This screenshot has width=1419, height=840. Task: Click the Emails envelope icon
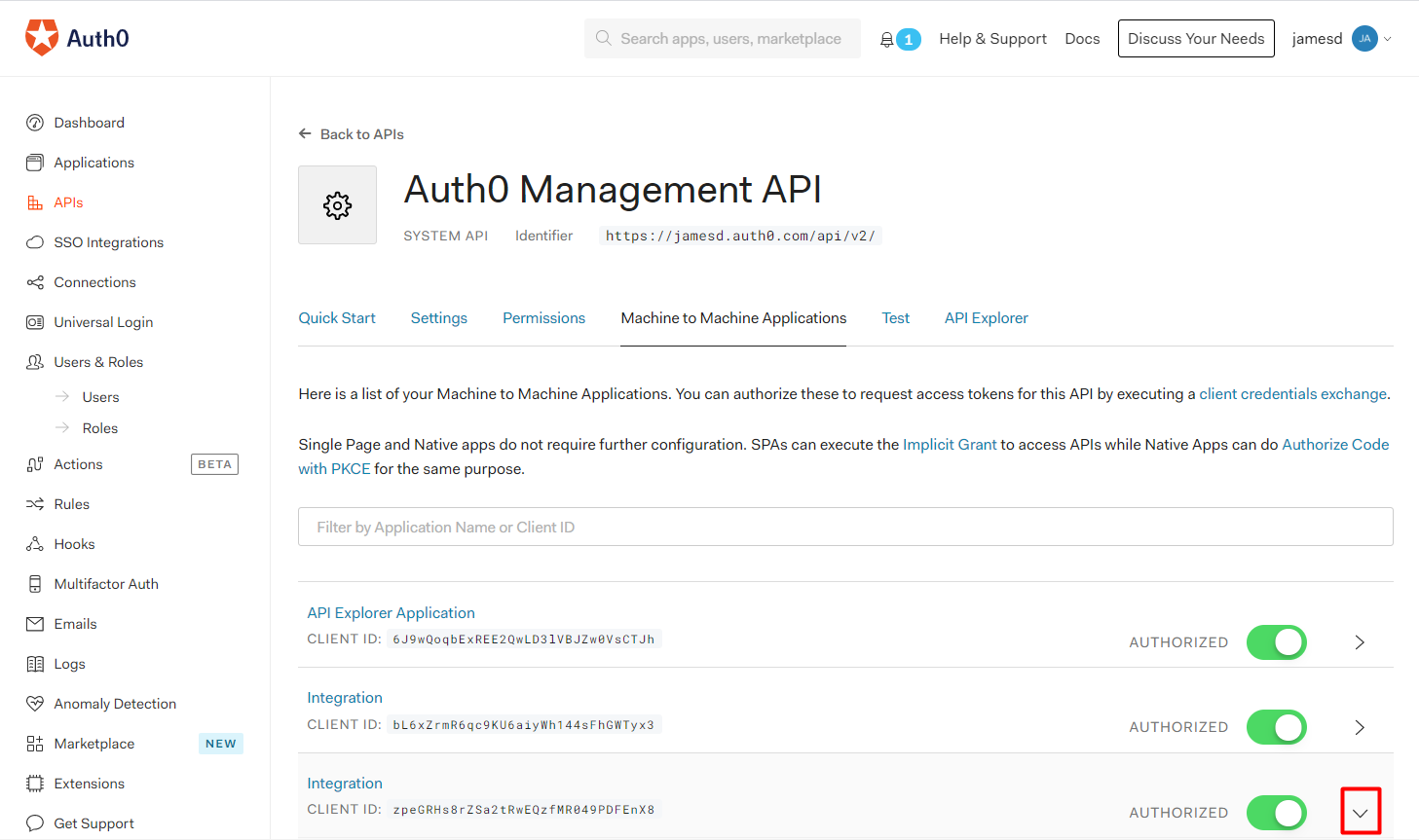pyautogui.click(x=35, y=624)
